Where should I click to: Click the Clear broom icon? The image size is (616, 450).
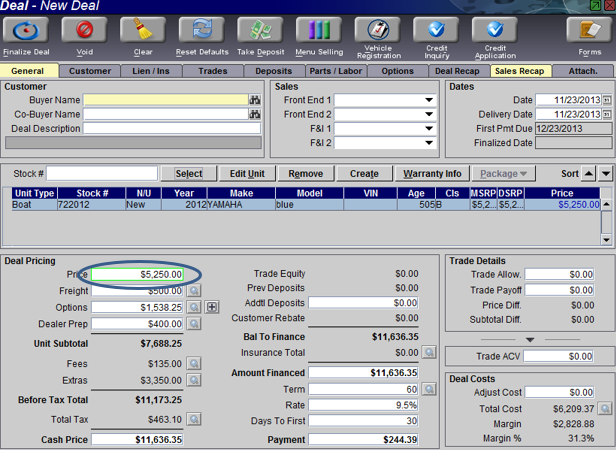[143, 30]
